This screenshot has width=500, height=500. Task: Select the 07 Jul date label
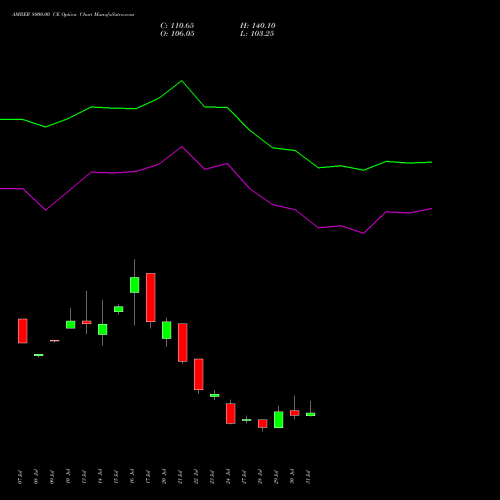pos(20,477)
